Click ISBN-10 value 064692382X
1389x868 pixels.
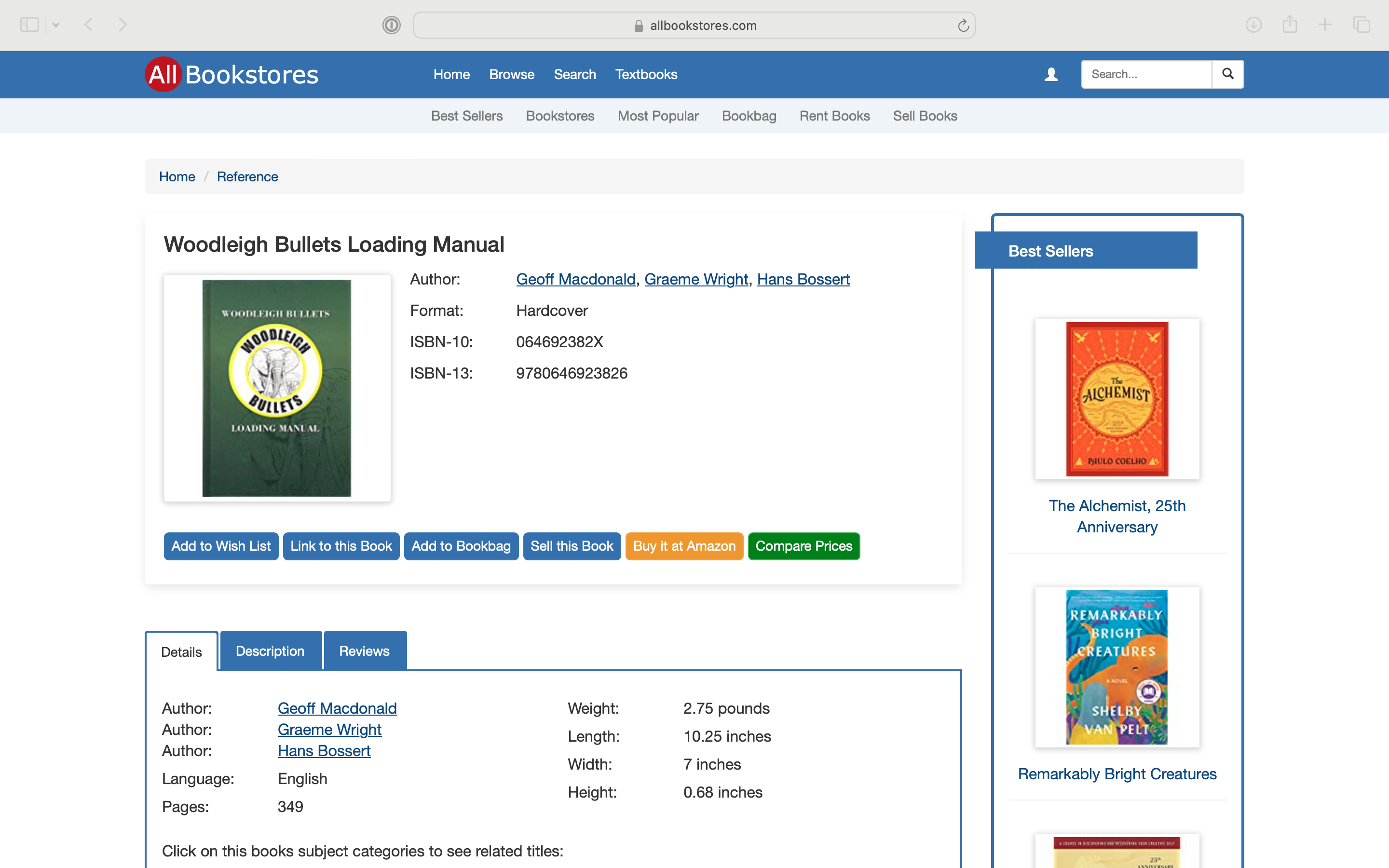(559, 341)
